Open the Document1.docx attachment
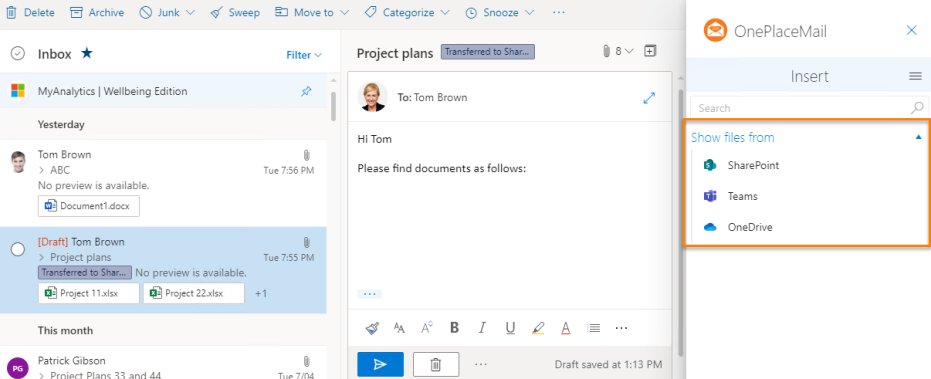The width and height of the screenshot is (931, 379). (x=88, y=206)
